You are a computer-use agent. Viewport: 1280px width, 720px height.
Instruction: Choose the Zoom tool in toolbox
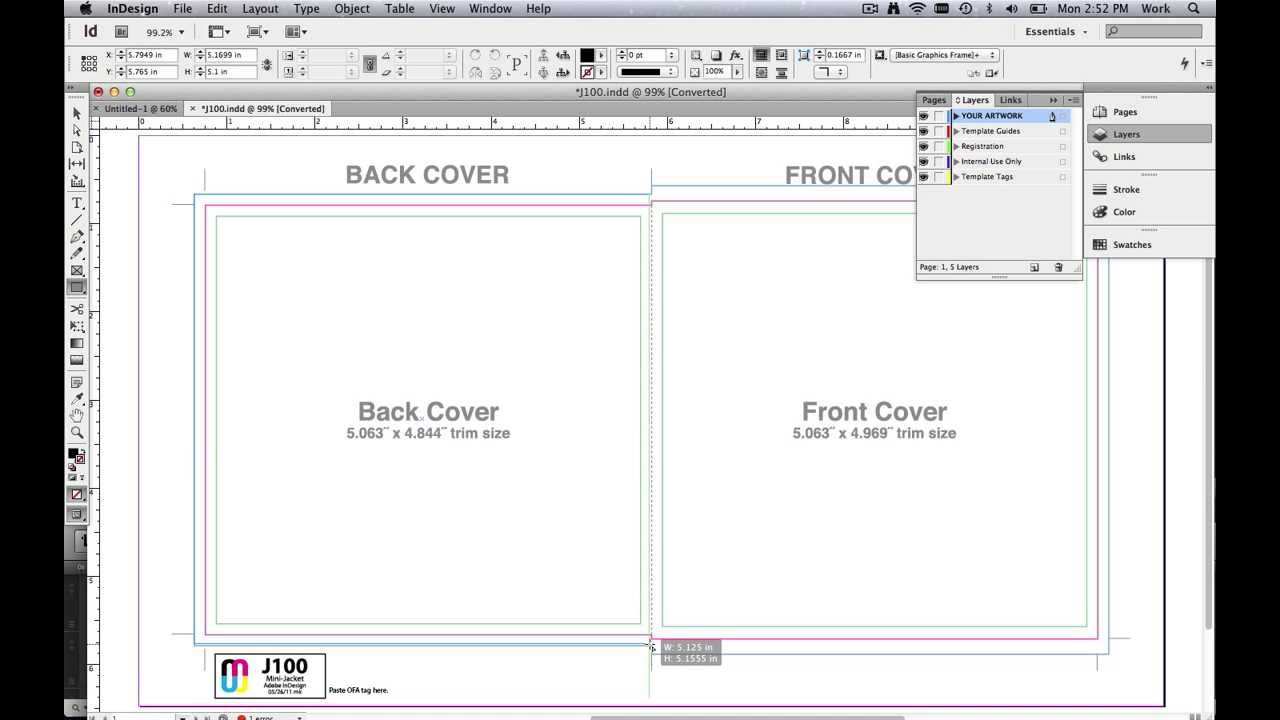[x=77, y=433]
